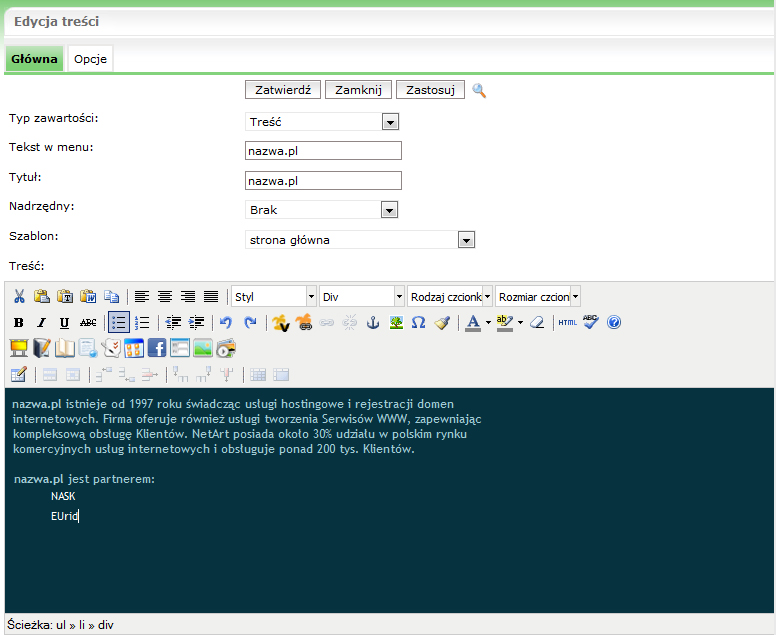Remove formatting with the eraser icon
Screen dimensions: 776x635
(x=537, y=323)
